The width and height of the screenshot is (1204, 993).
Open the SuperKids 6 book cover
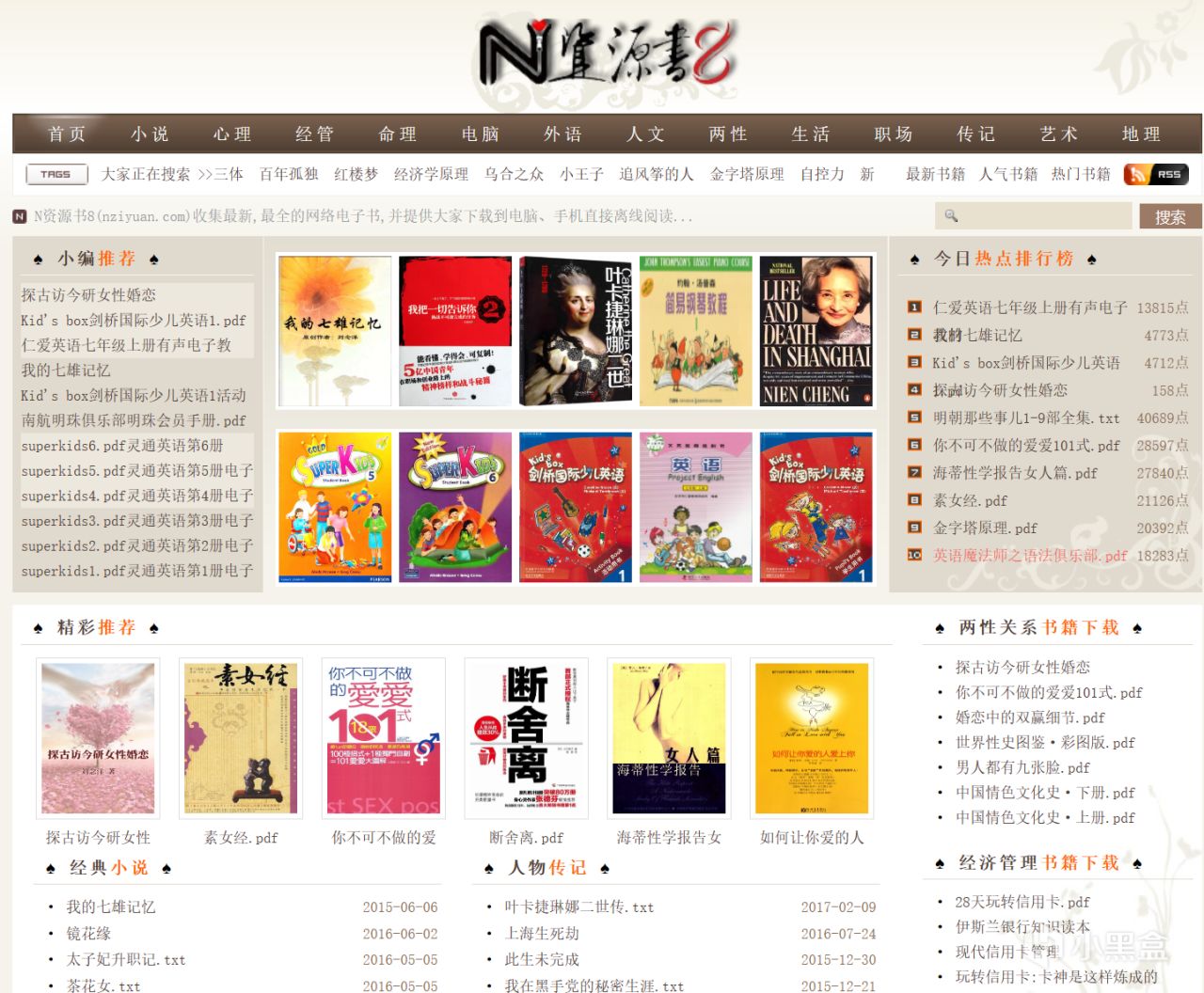(455, 508)
